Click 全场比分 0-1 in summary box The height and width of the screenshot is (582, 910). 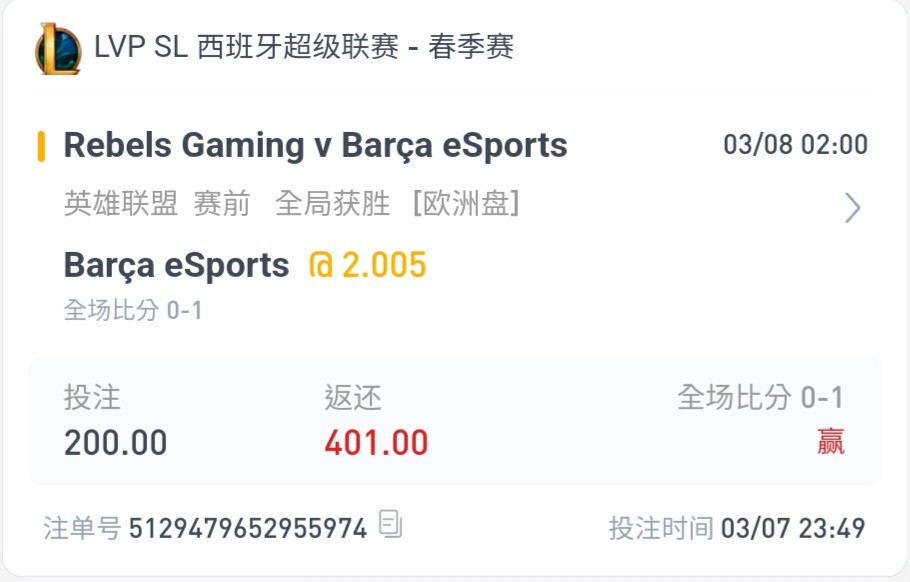pos(760,398)
